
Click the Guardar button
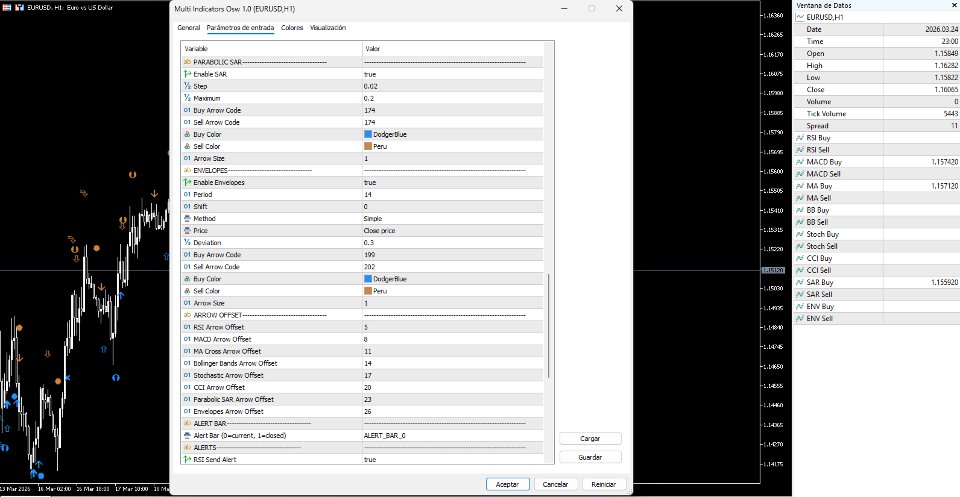pos(590,457)
